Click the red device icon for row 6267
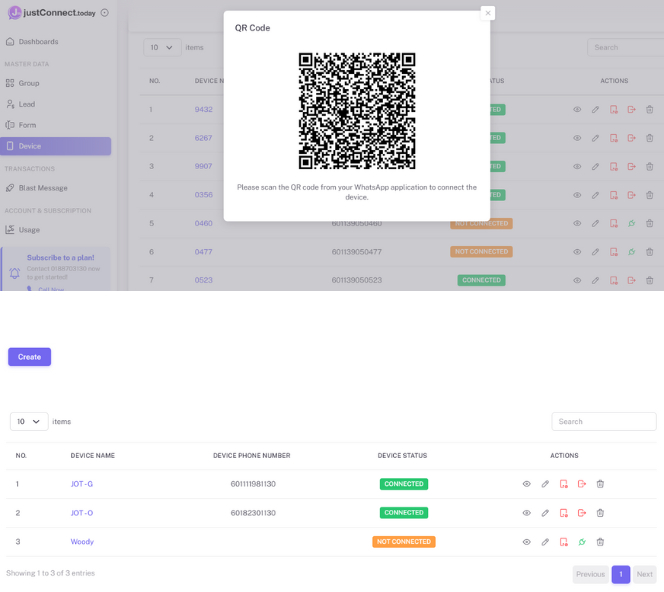The image size is (664, 592). pyautogui.click(x=614, y=138)
